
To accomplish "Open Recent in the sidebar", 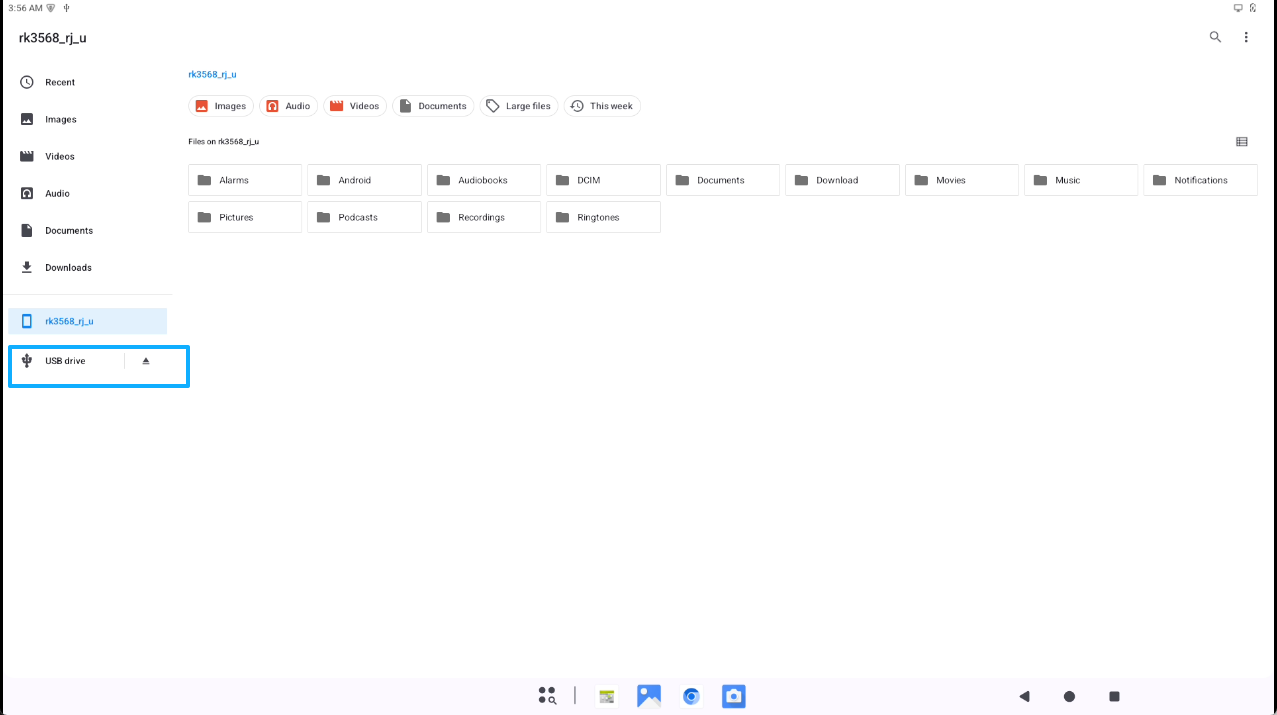I will tap(60, 82).
